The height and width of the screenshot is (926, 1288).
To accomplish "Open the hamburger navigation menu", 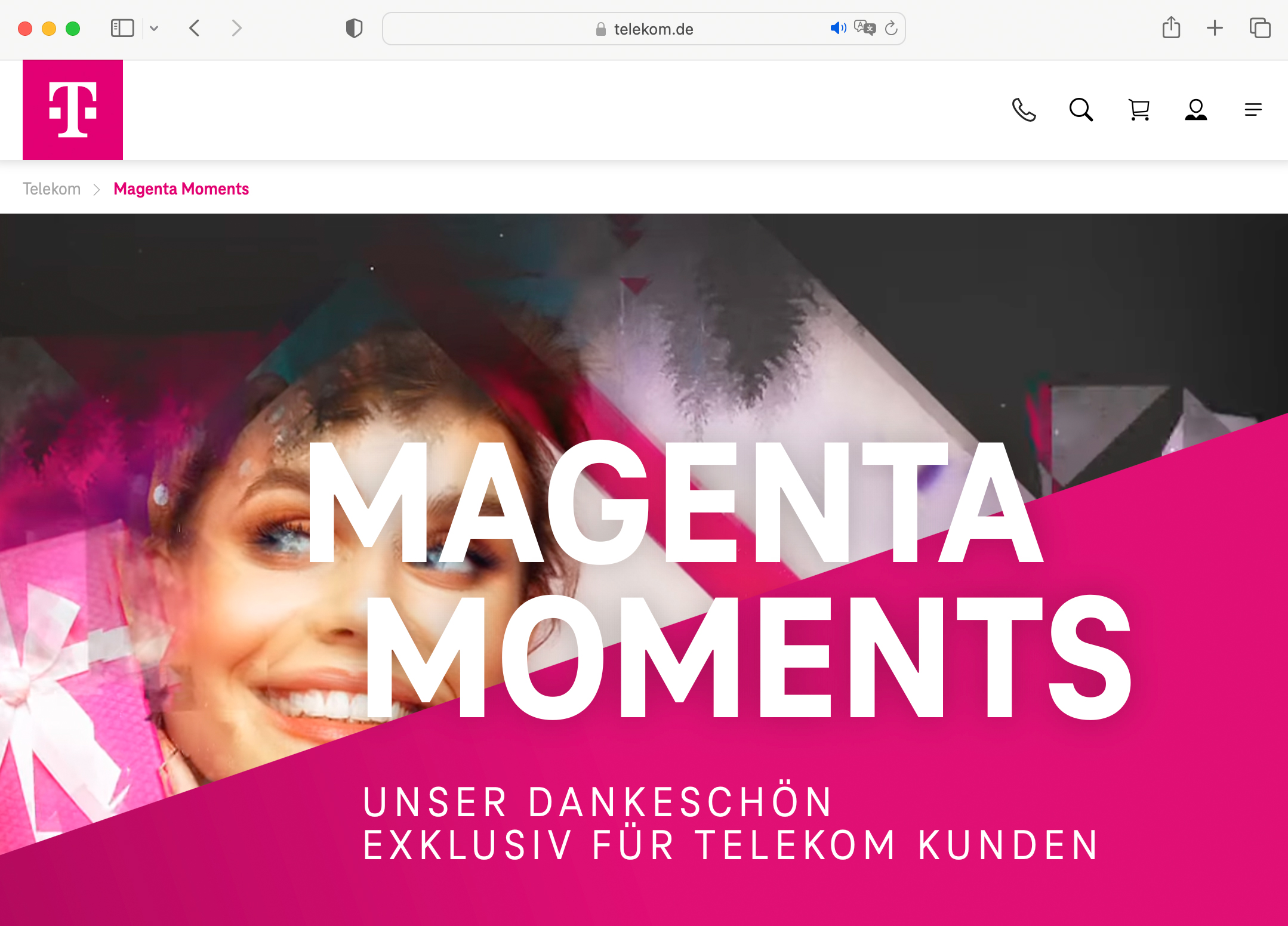I will (1253, 110).
